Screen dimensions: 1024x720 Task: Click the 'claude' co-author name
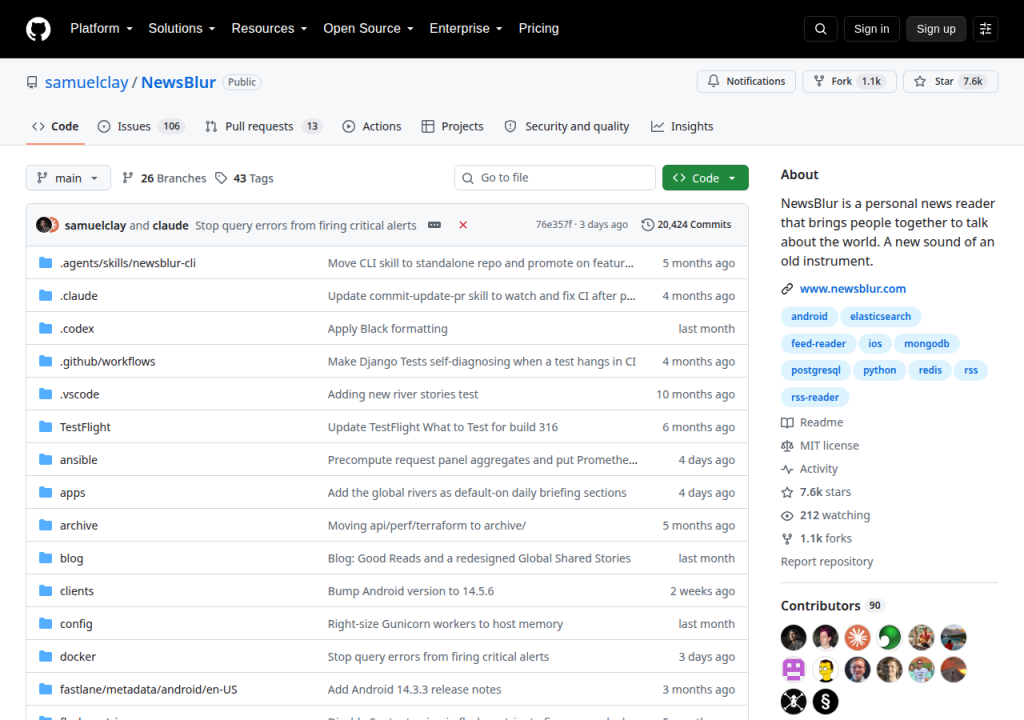pos(170,225)
